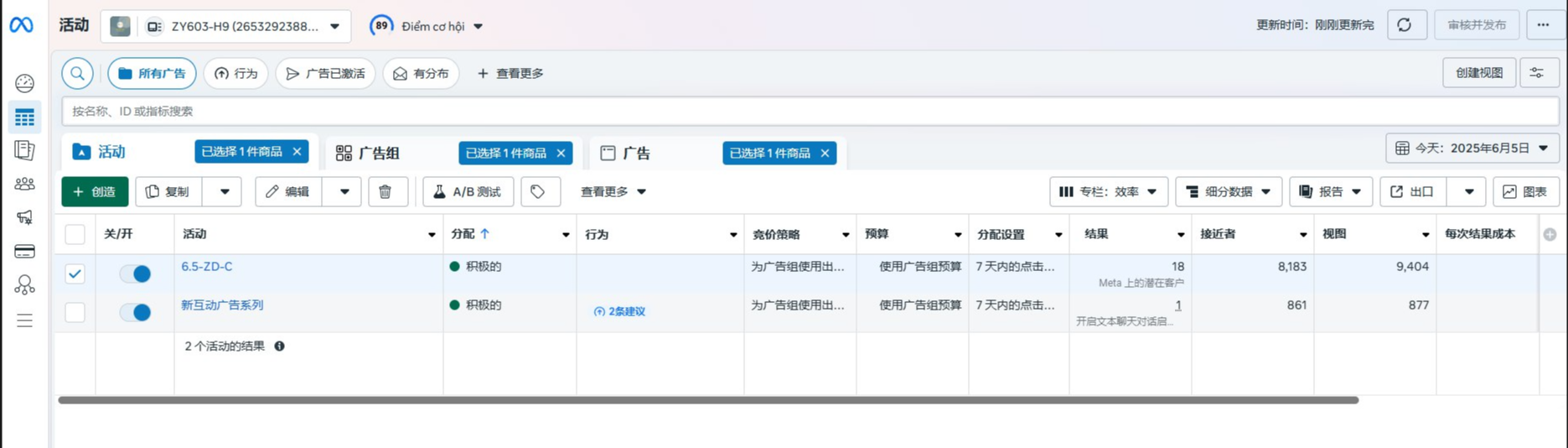
Task: Open the 活动 column header dropdown arrow
Action: tap(432, 235)
